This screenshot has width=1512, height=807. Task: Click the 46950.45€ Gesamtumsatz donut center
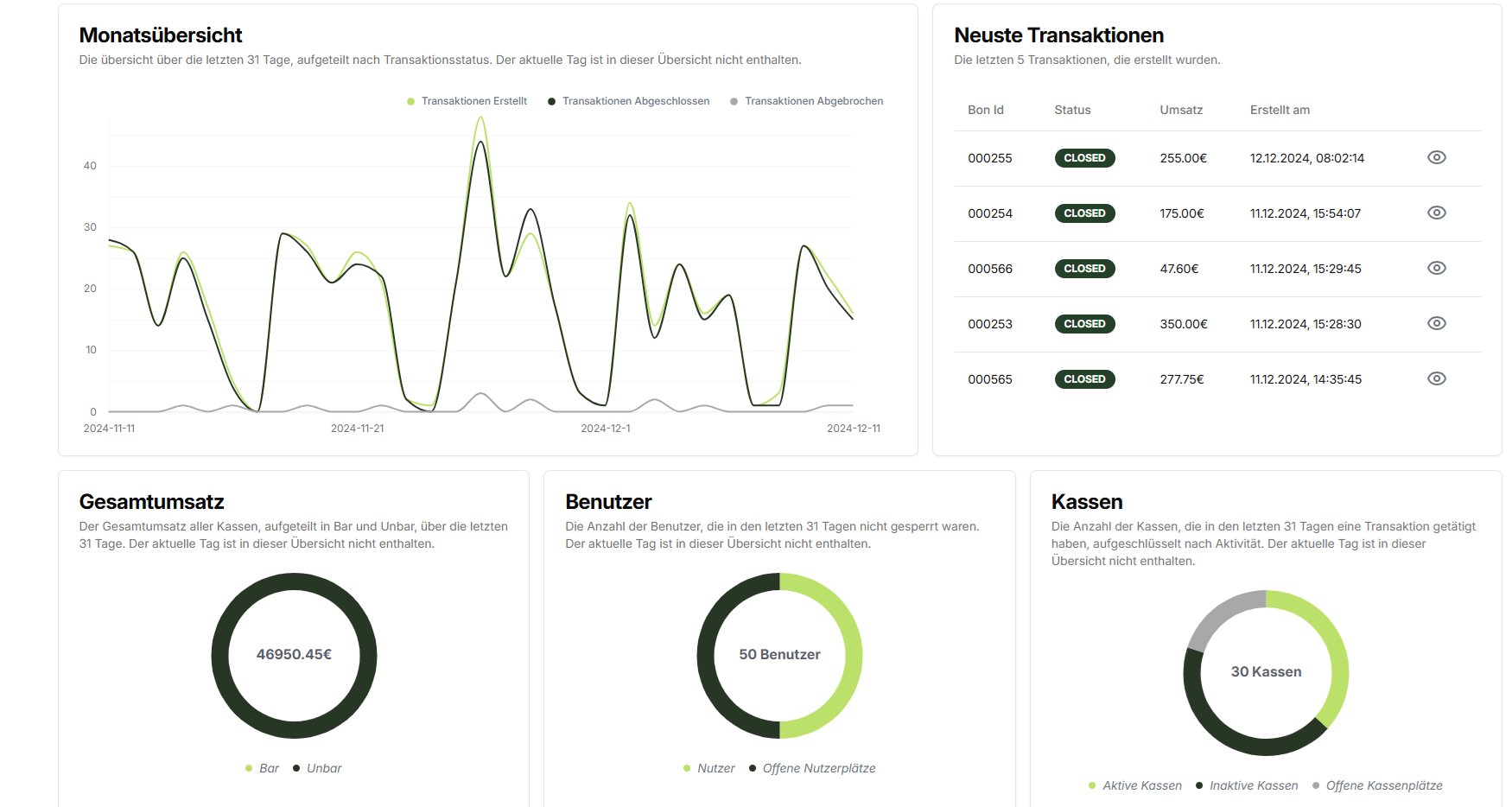(x=294, y=655)
